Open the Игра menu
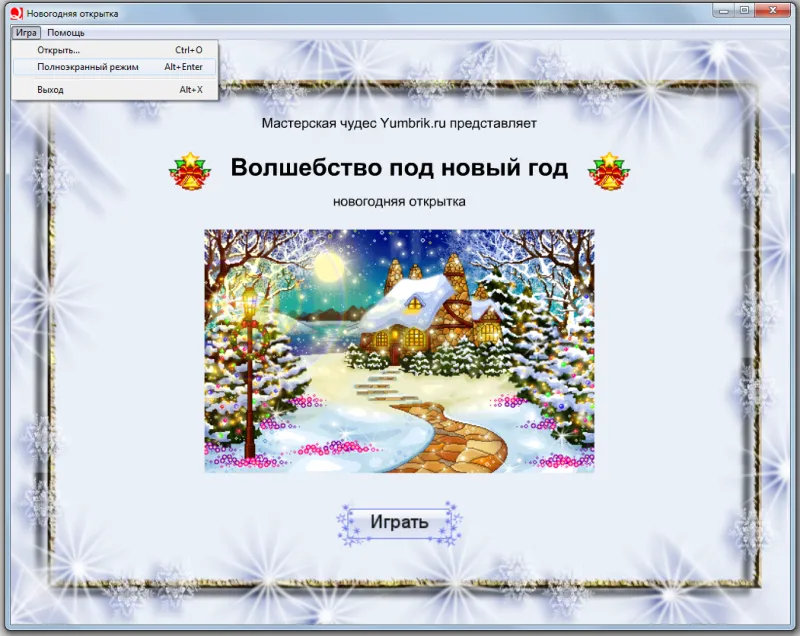The height and width of the screenshot is (636, 800). pyautogui.click(x=26, y=33)
